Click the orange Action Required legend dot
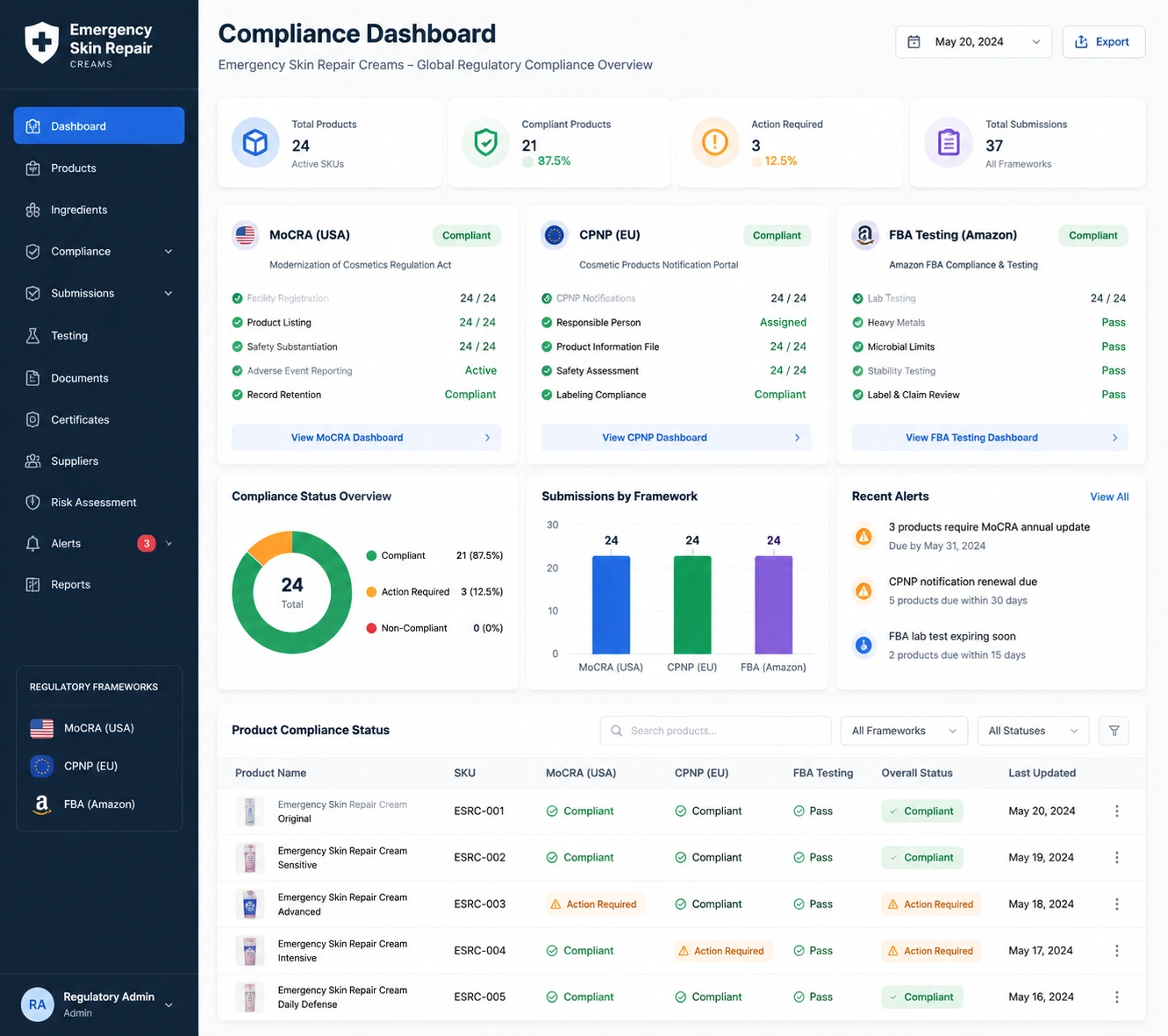 pyautogui.click(x=371, y=592)
